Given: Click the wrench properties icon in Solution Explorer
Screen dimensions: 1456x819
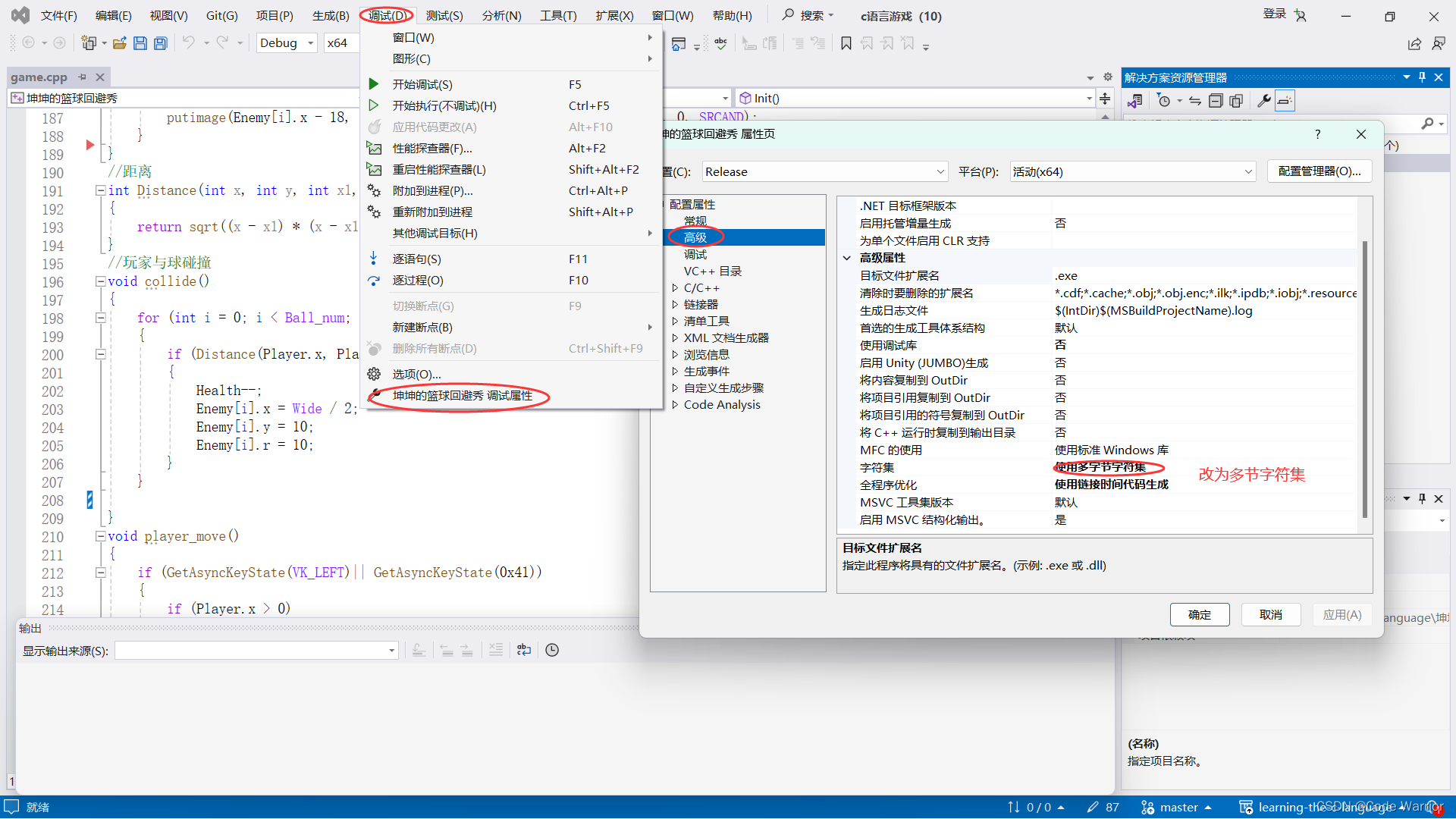Looking at the screenshot, I should pos(1263,101).
